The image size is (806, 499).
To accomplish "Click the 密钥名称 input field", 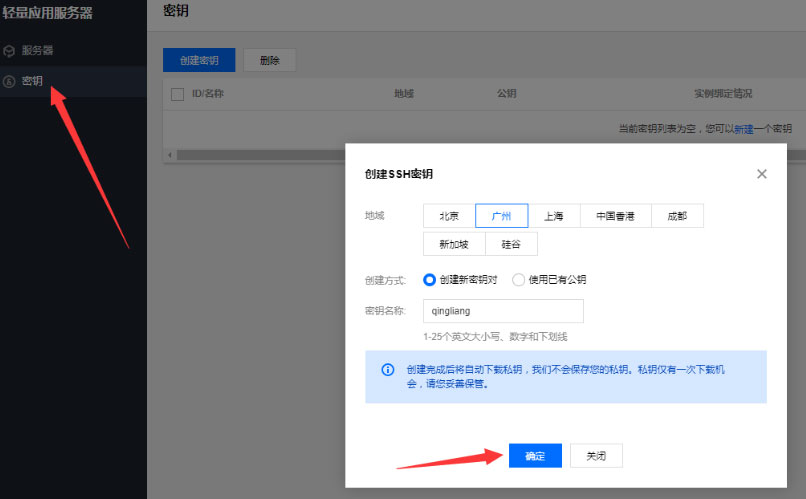I will point(503,311).
